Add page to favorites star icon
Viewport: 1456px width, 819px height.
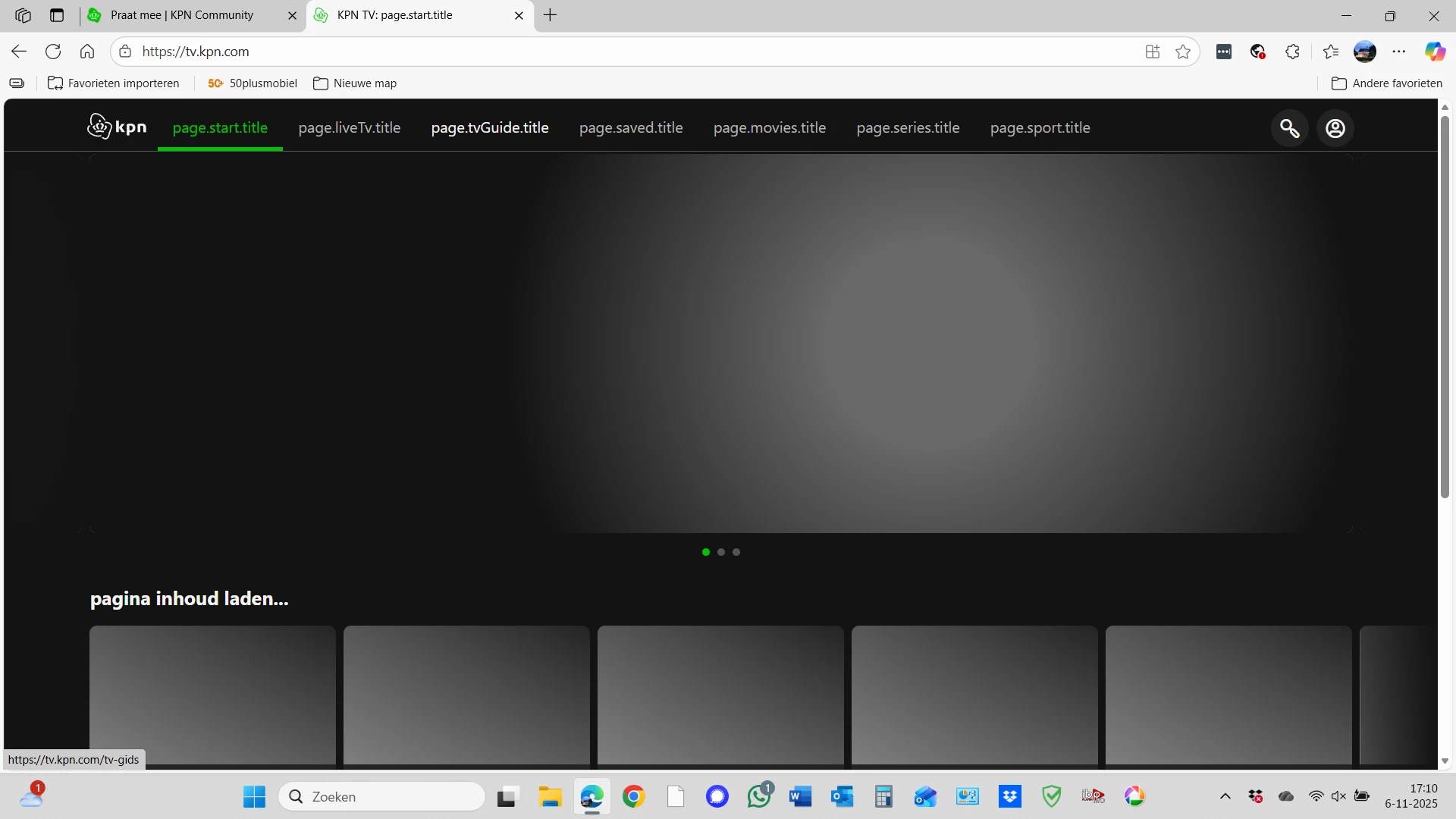tap(1182, 52)
